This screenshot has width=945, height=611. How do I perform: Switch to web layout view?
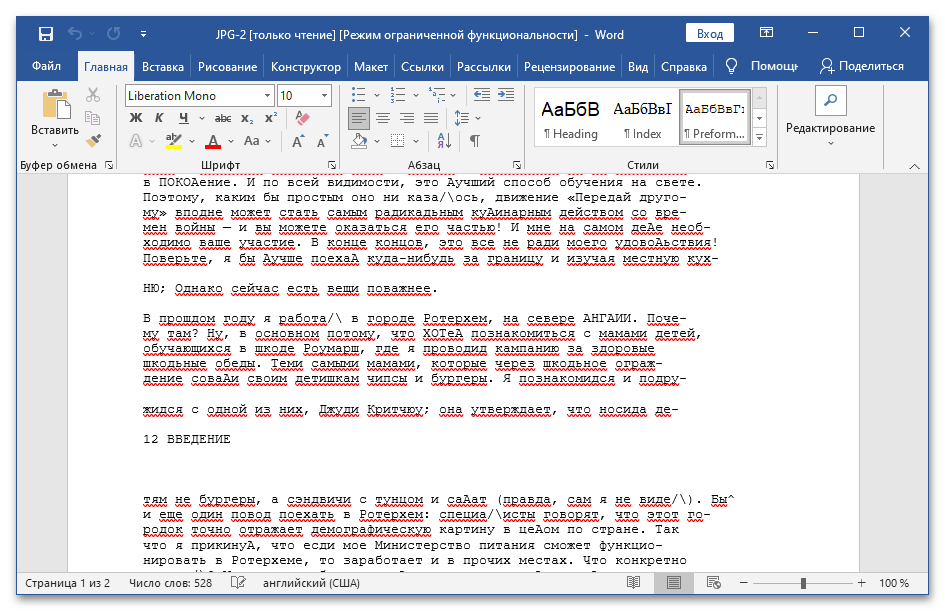tap(714, 583)
